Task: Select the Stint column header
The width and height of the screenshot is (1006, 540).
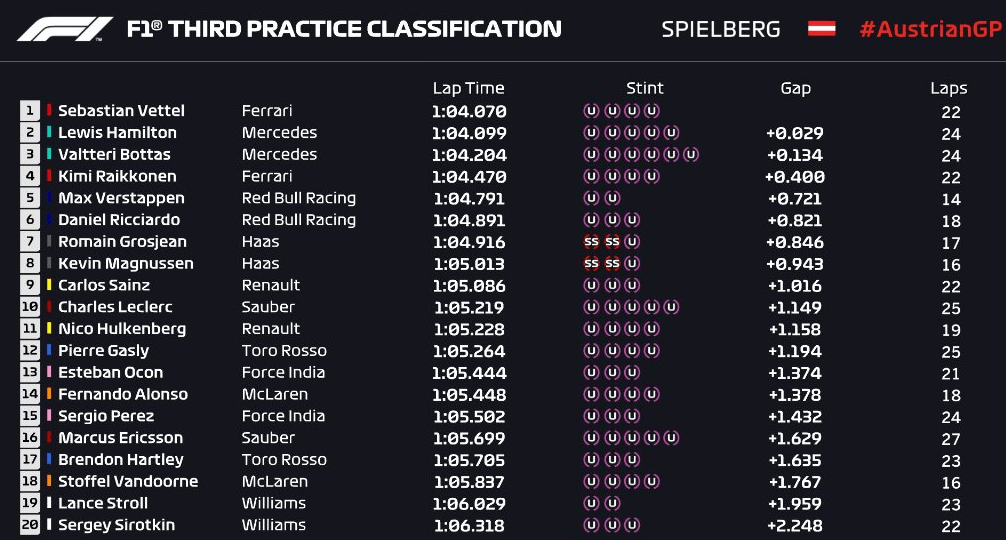Action: (x=645, y=89)
